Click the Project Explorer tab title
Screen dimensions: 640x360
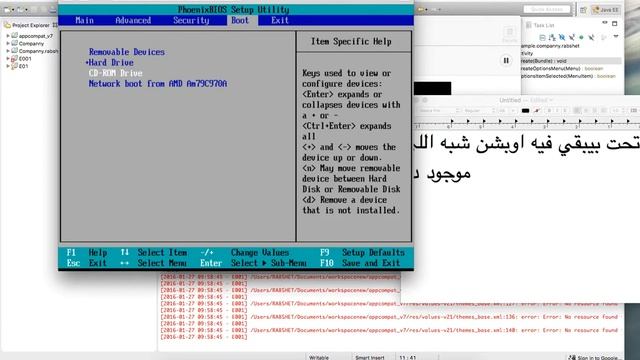31,25
